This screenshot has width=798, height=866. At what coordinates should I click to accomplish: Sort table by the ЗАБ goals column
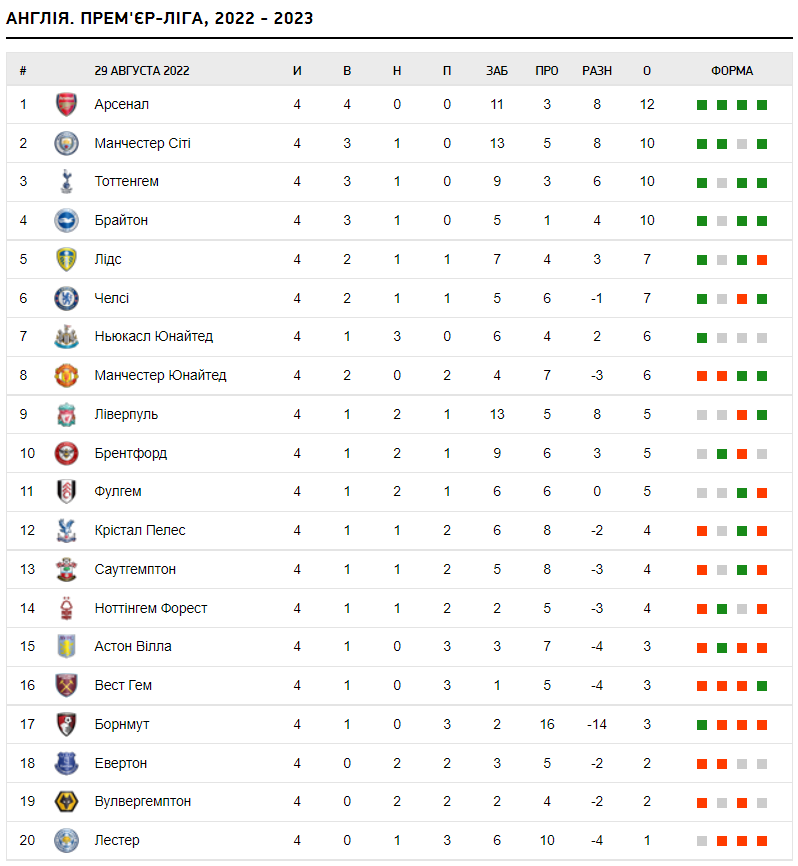pos(497,71)
